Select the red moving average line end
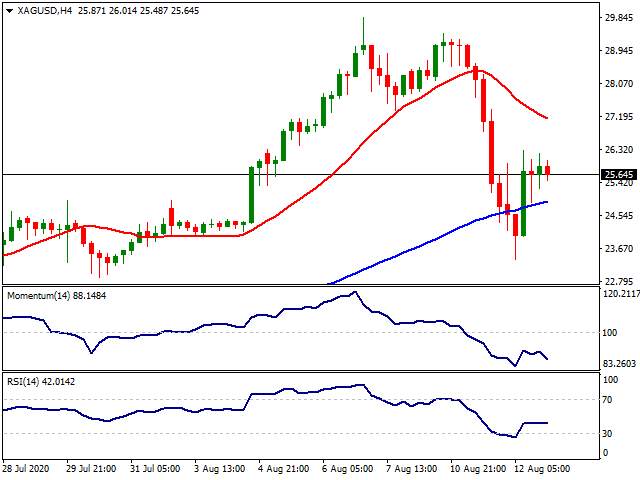640x480 pixels. tap(546, 118)
